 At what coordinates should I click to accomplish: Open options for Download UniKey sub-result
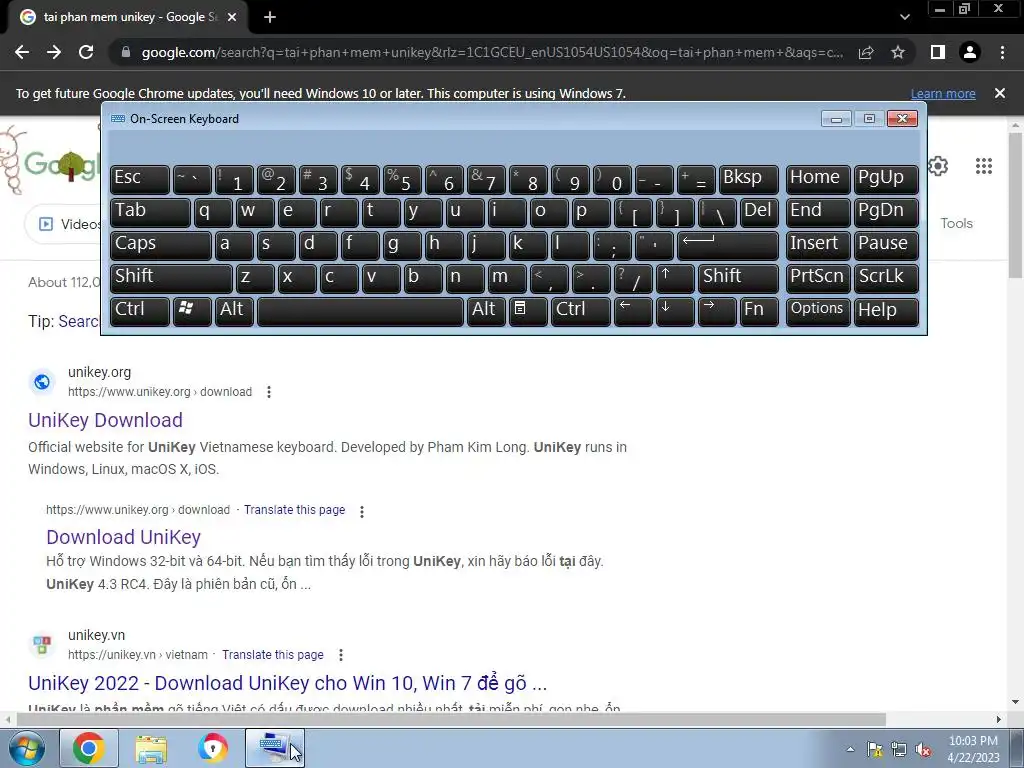click(362, 511)
